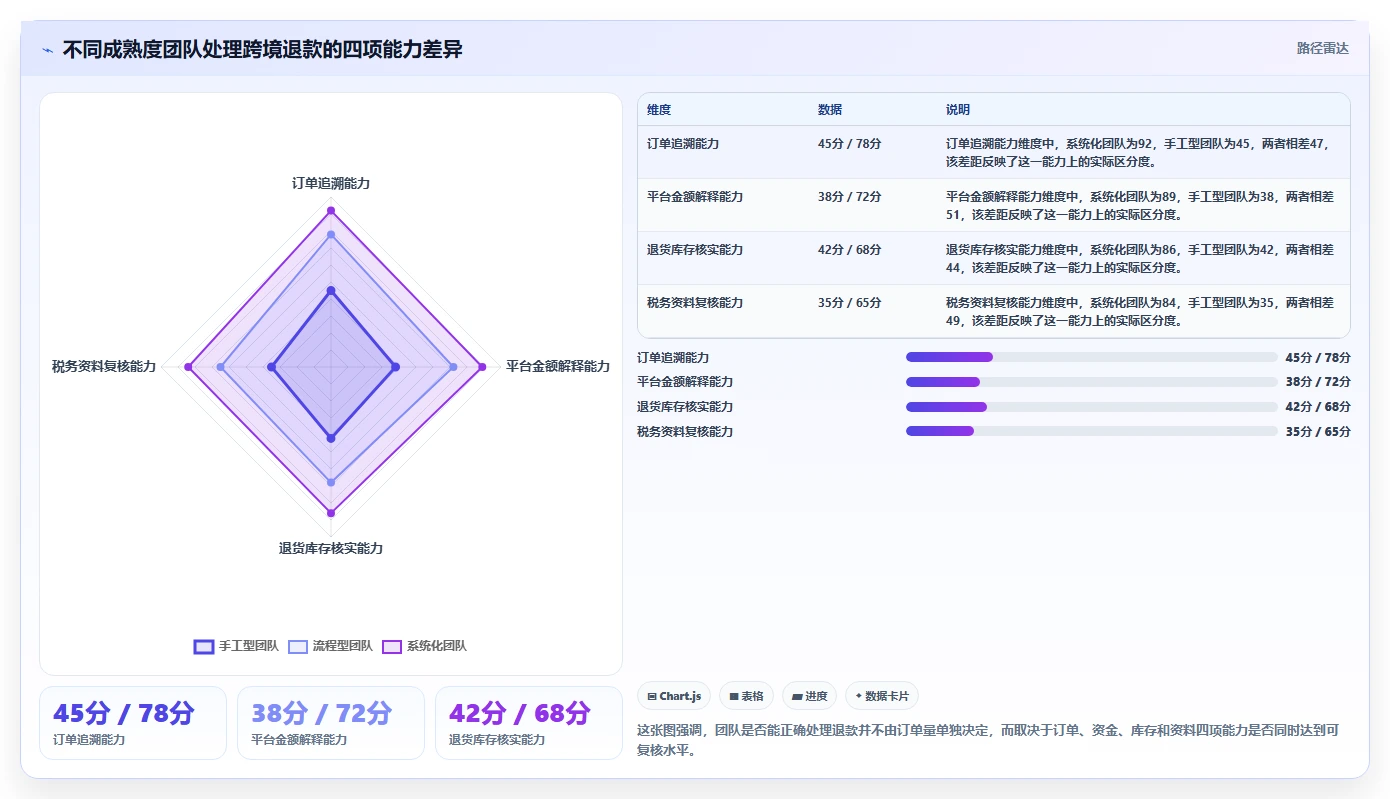This screenshot has width=1390, height=799.
Task: Click 系统化团队 data point on 订单追溯能力 axis
Action: pyautogui.click(x=331, y=210)
